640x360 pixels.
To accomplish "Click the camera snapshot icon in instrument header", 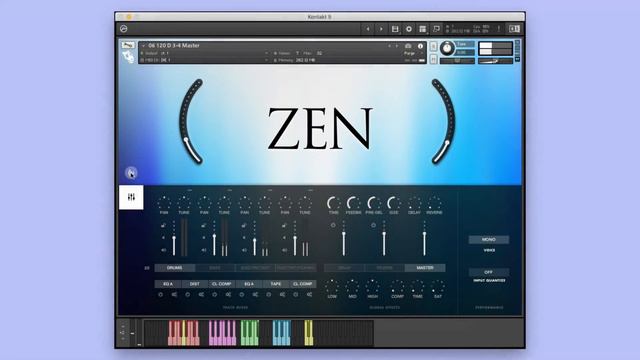I will click(x=408, y=46).
